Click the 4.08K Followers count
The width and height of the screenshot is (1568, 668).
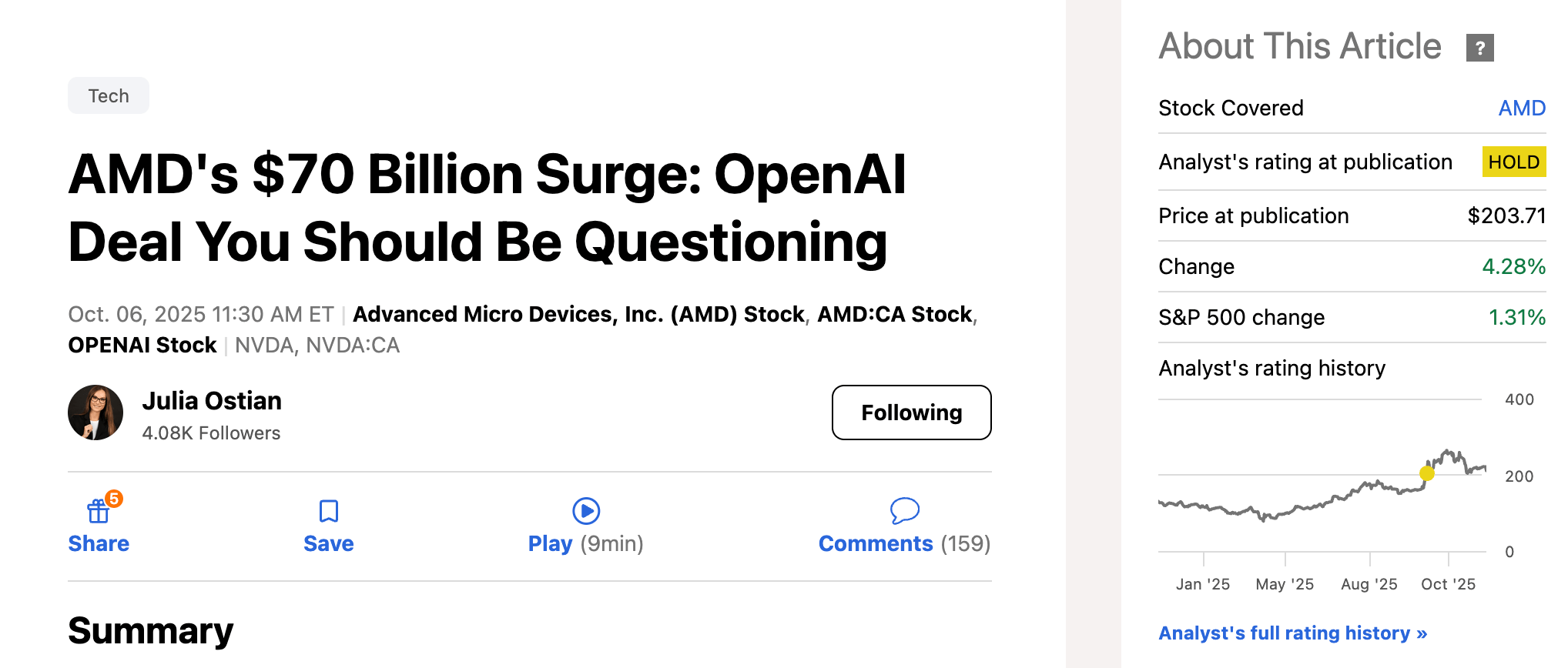coord(211,433)
